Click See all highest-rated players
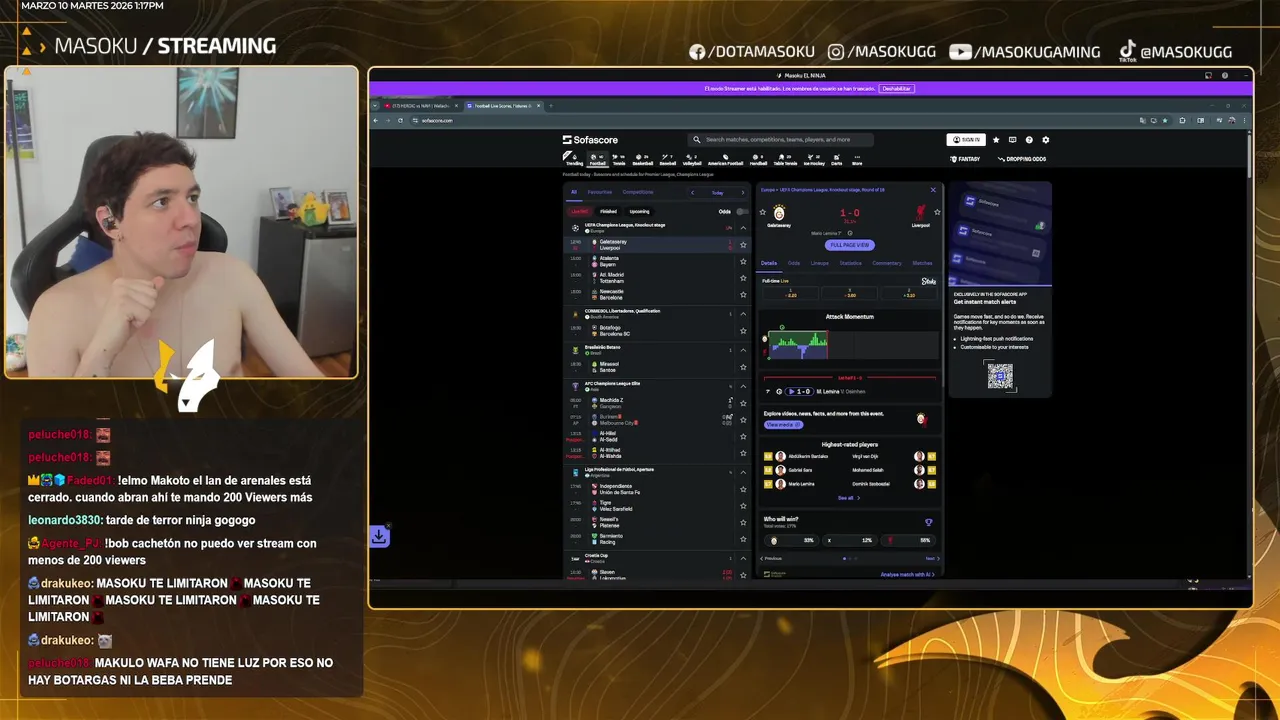 pos(849,498)
